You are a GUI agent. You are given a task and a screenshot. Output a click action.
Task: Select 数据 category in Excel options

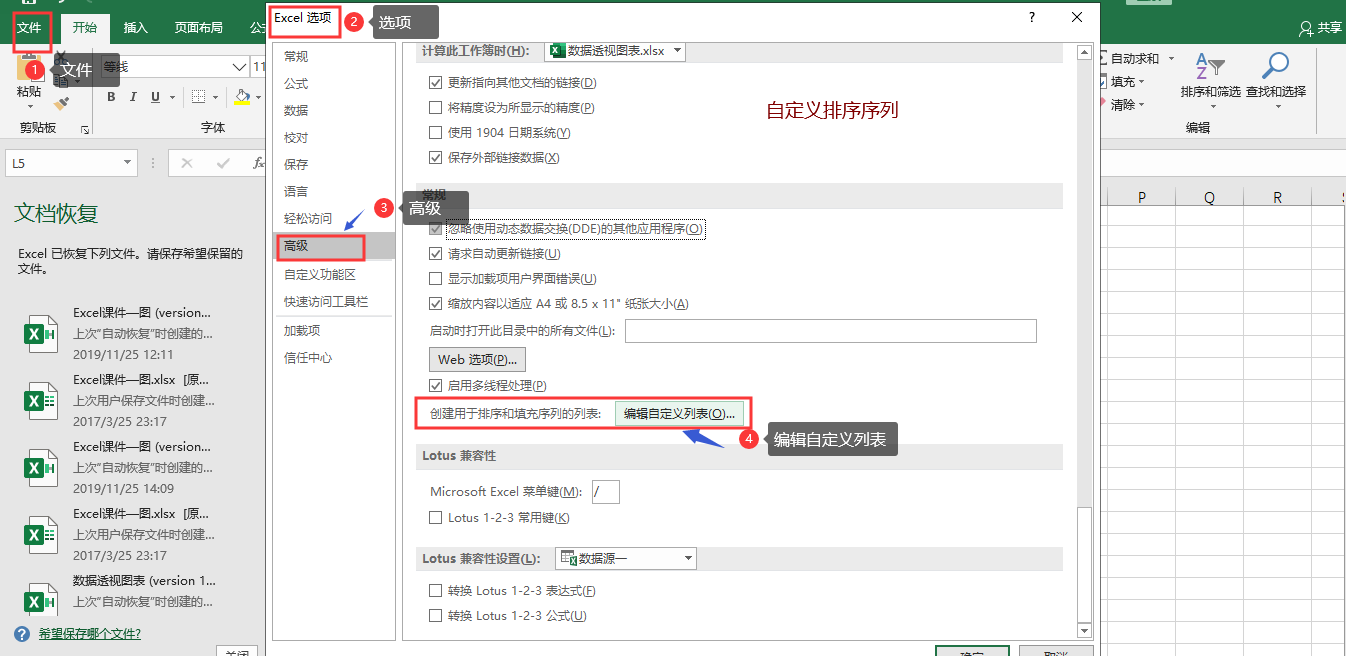pyautogui.click(x=334, y=110)
